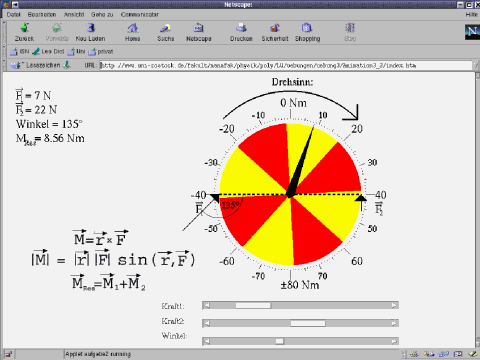Click the Suche search icon
480x360 pixels.
(x=165, y=28)
